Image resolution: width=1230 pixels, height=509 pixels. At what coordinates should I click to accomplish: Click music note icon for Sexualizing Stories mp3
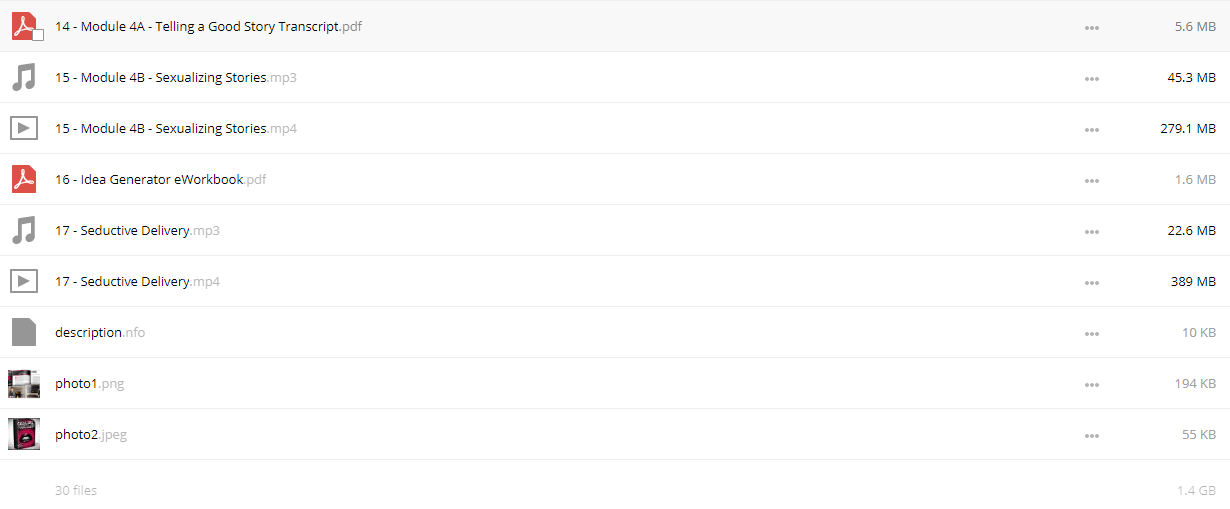(23, 77)
